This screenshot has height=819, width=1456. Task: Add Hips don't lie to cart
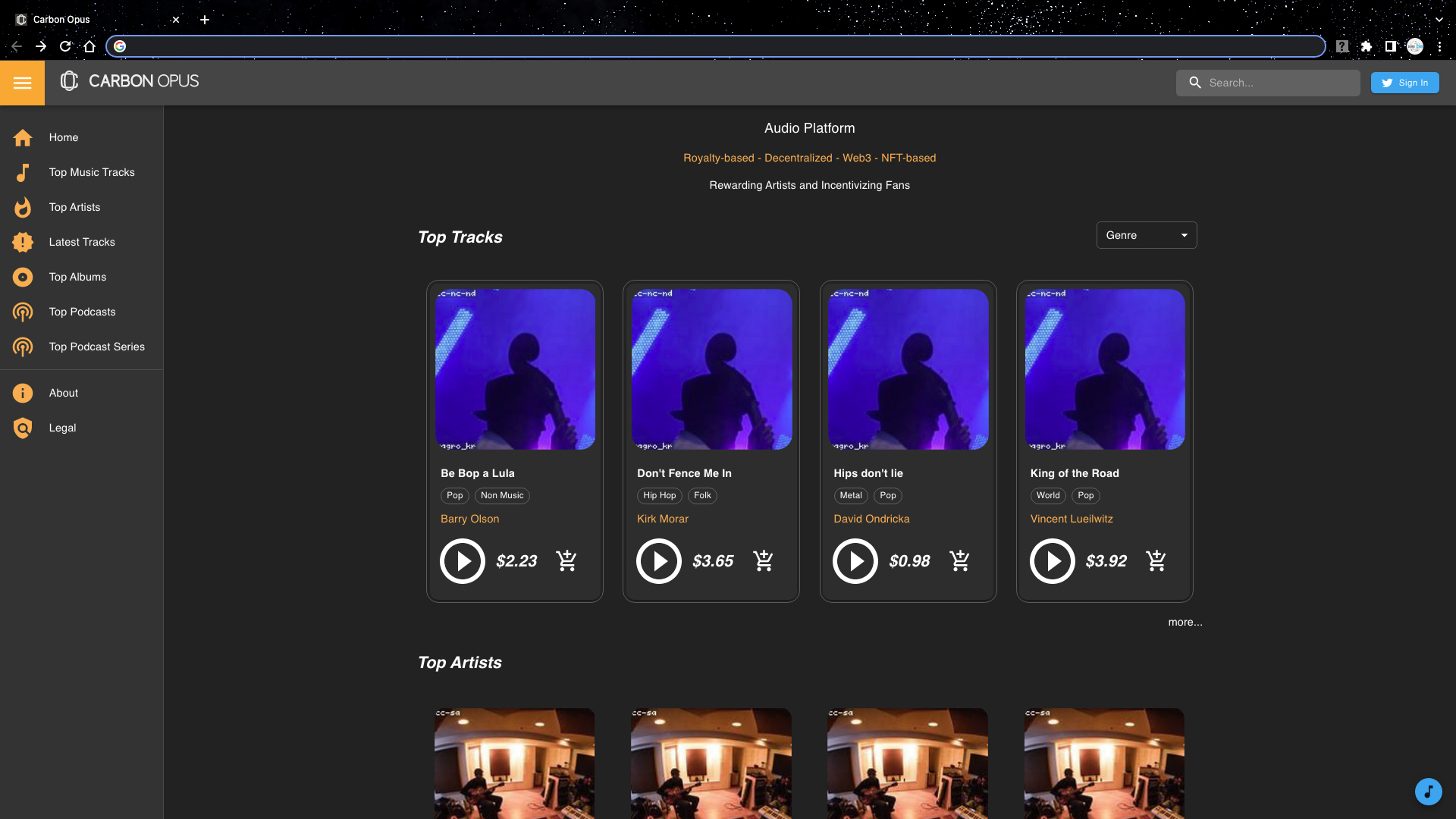(x=959, y=561)
